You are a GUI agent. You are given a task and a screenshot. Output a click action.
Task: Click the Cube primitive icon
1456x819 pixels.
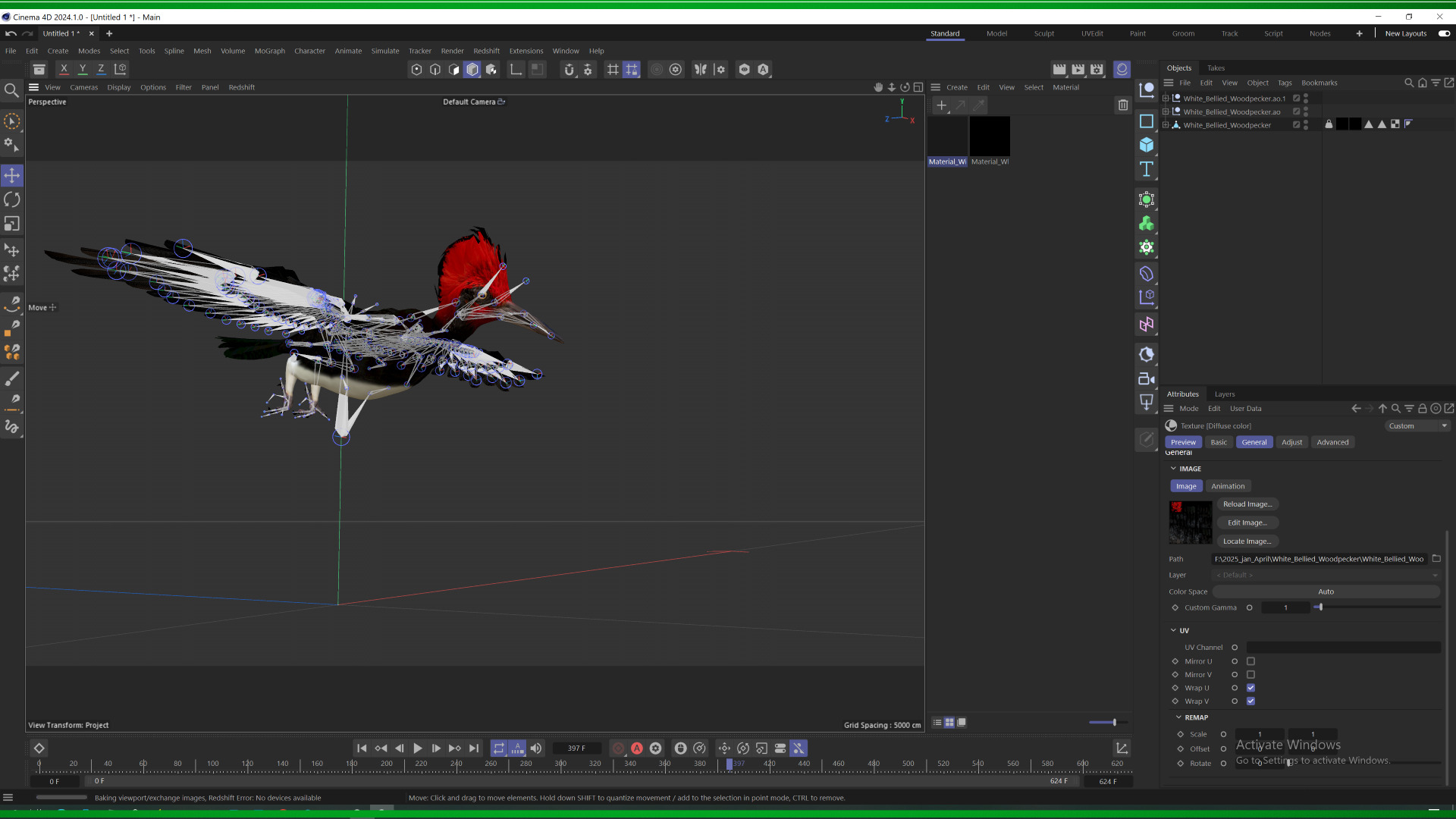[x=1147, y=145]
